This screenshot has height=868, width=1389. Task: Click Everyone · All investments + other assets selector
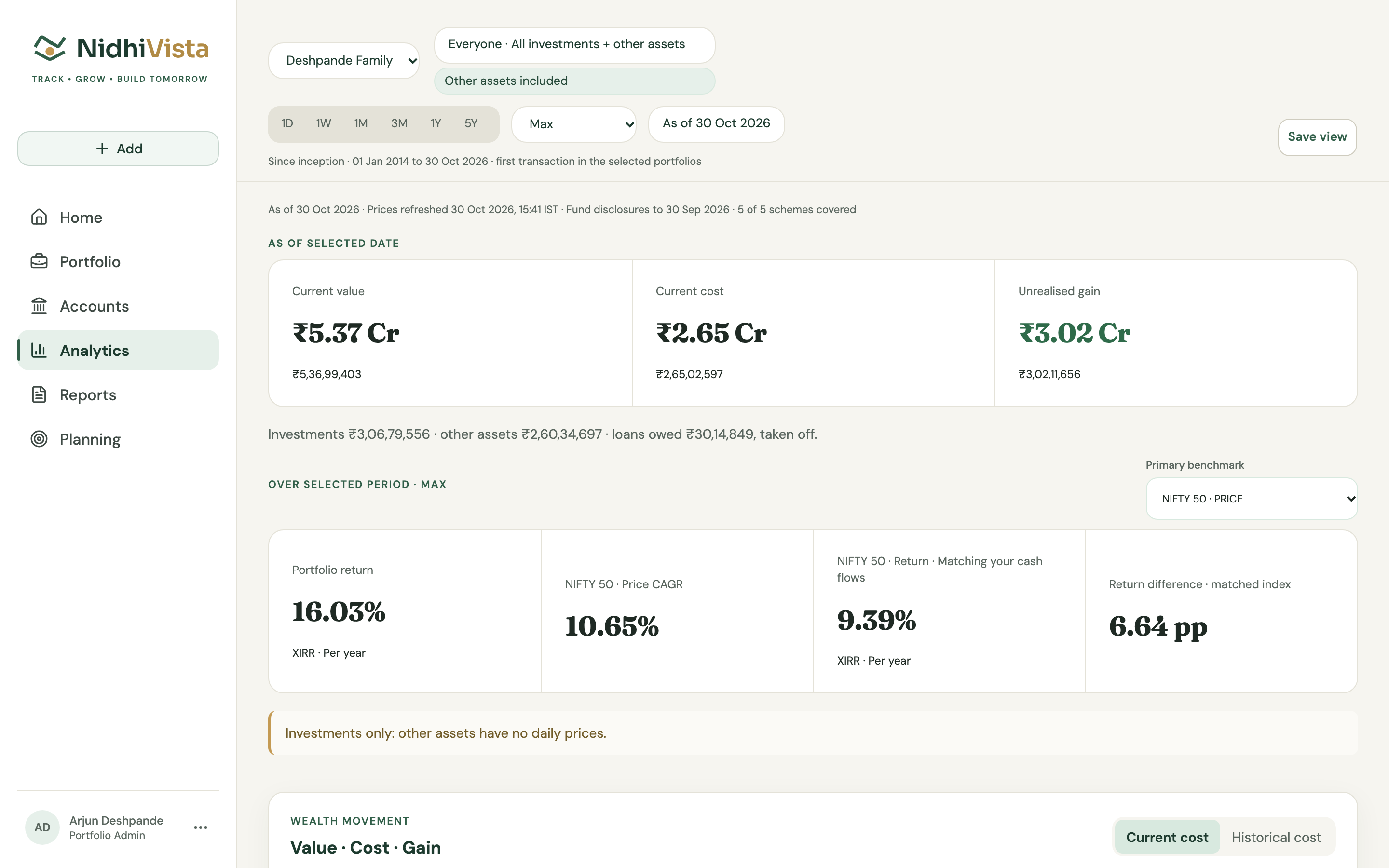[574, 45]
